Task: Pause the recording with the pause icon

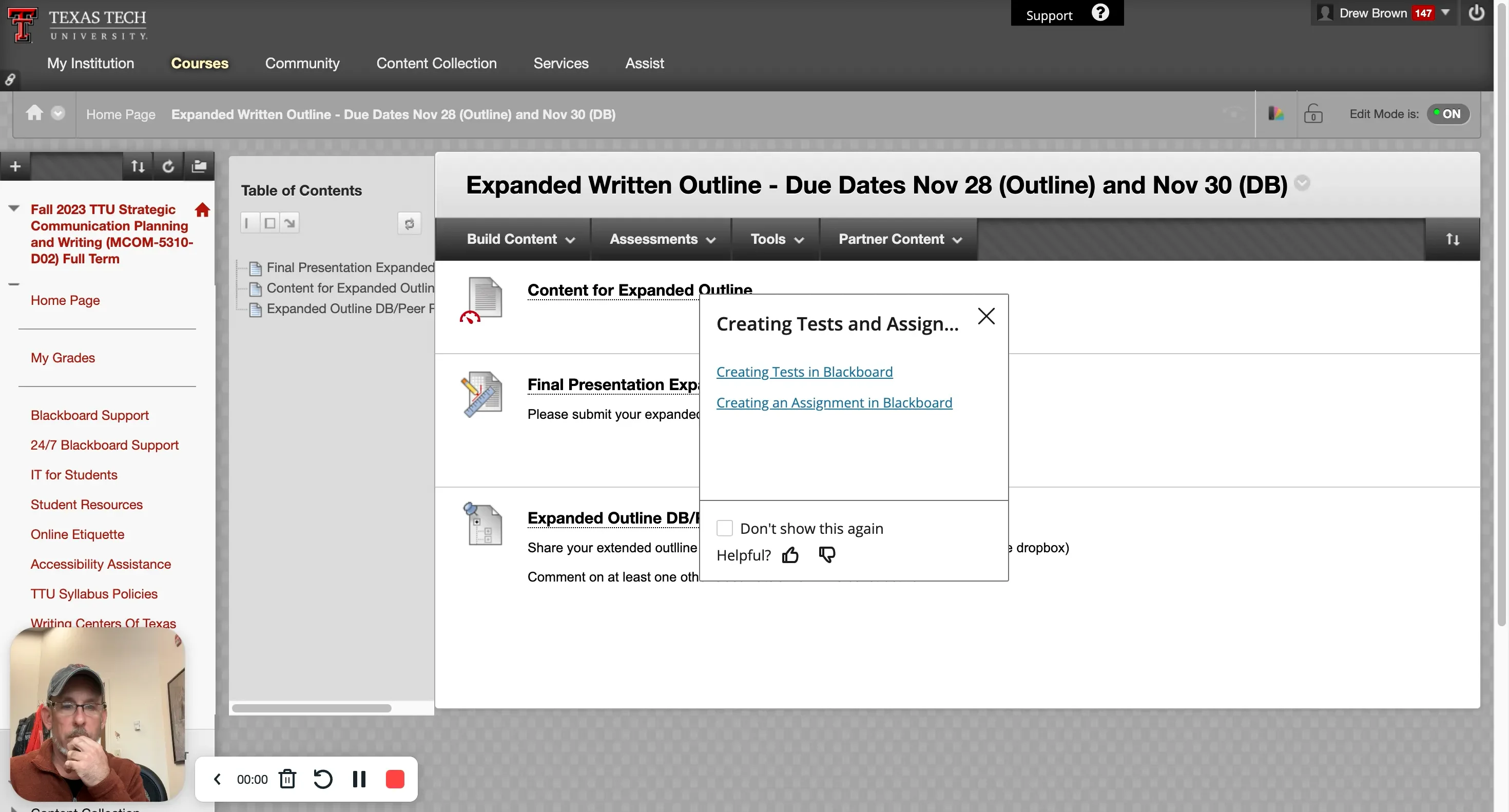Action: coord(359,779)
